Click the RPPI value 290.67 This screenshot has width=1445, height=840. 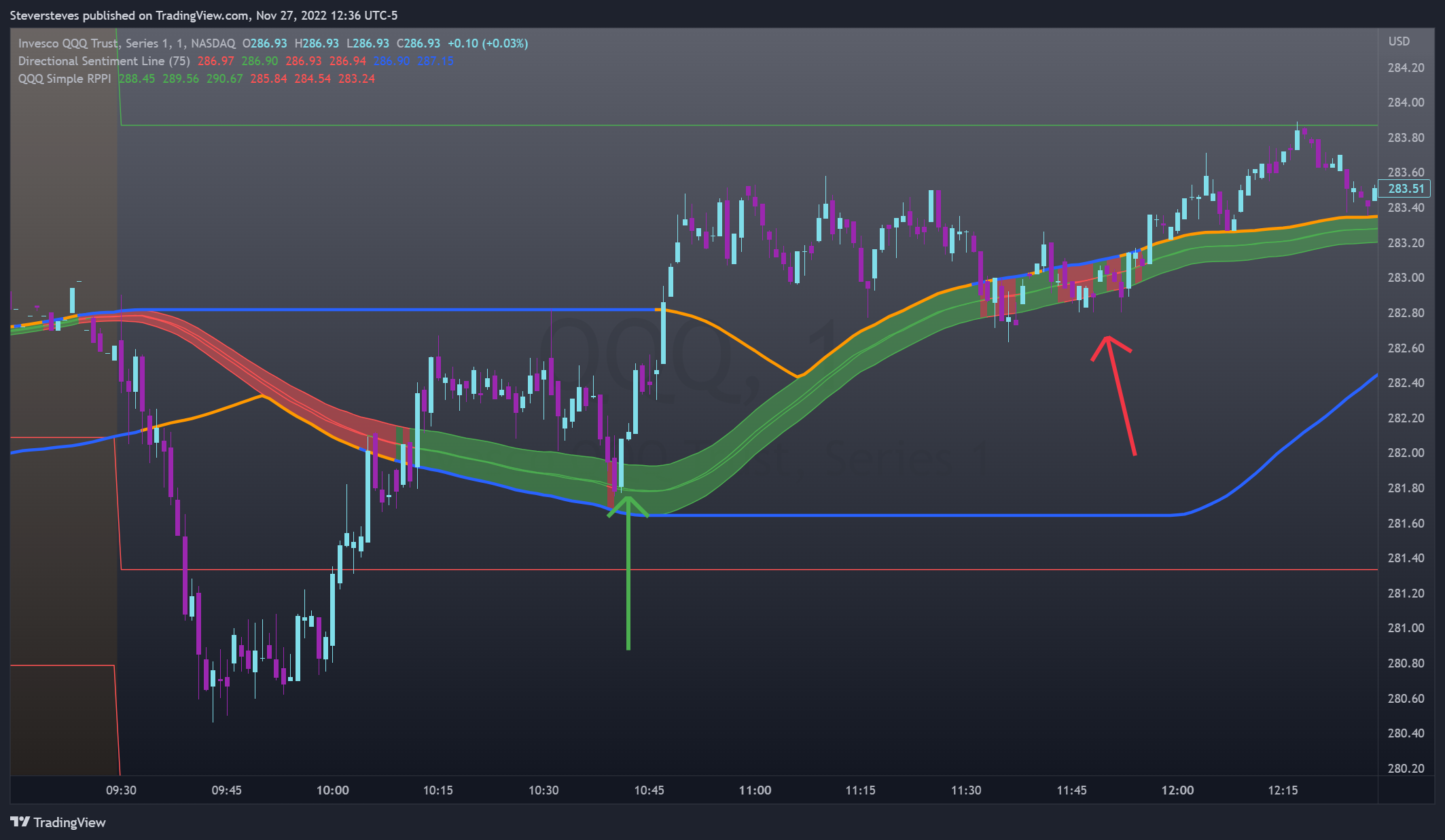tap(225, 79)
